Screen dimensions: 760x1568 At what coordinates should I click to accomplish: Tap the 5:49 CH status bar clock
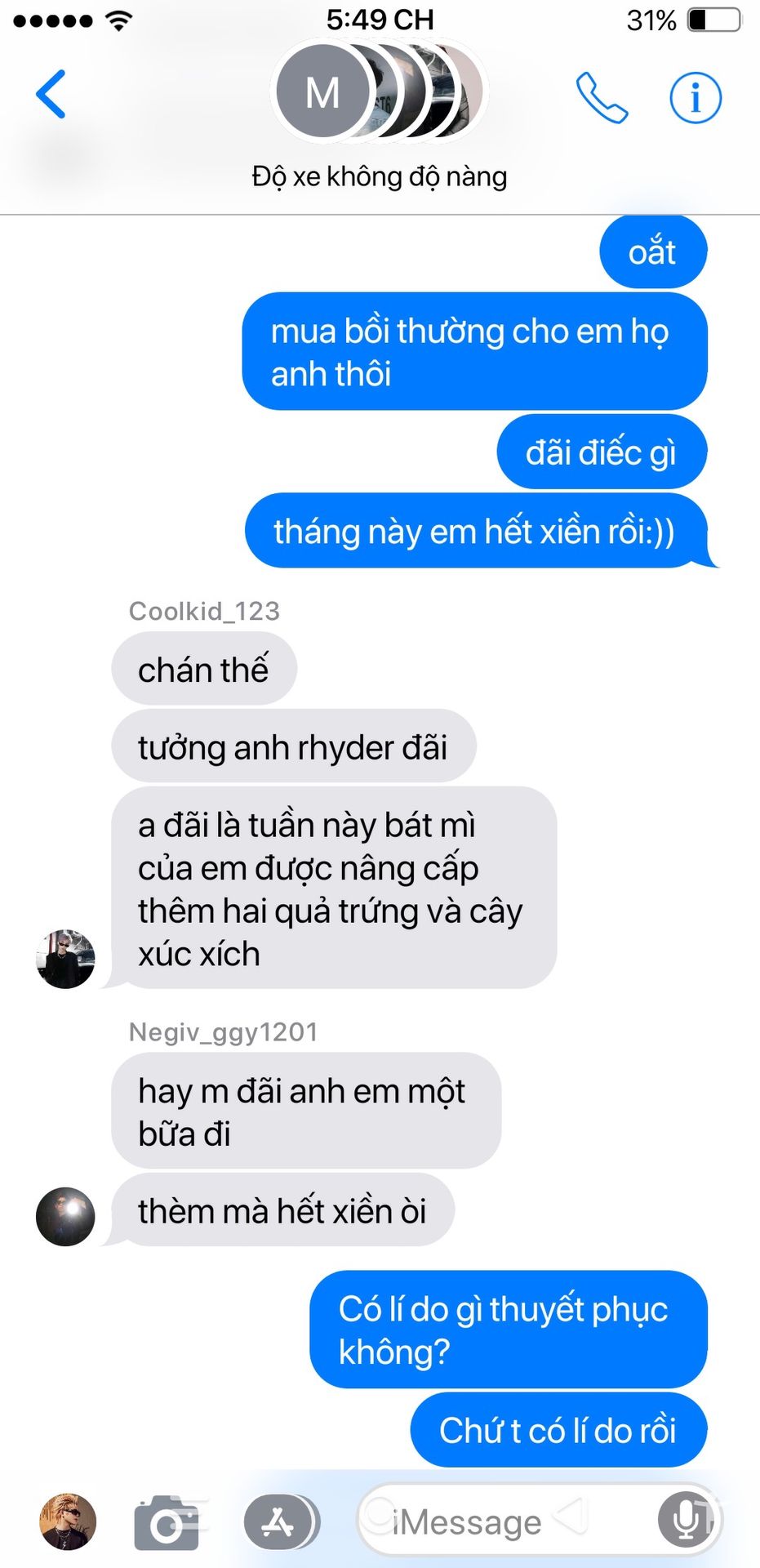coord(380,20)
